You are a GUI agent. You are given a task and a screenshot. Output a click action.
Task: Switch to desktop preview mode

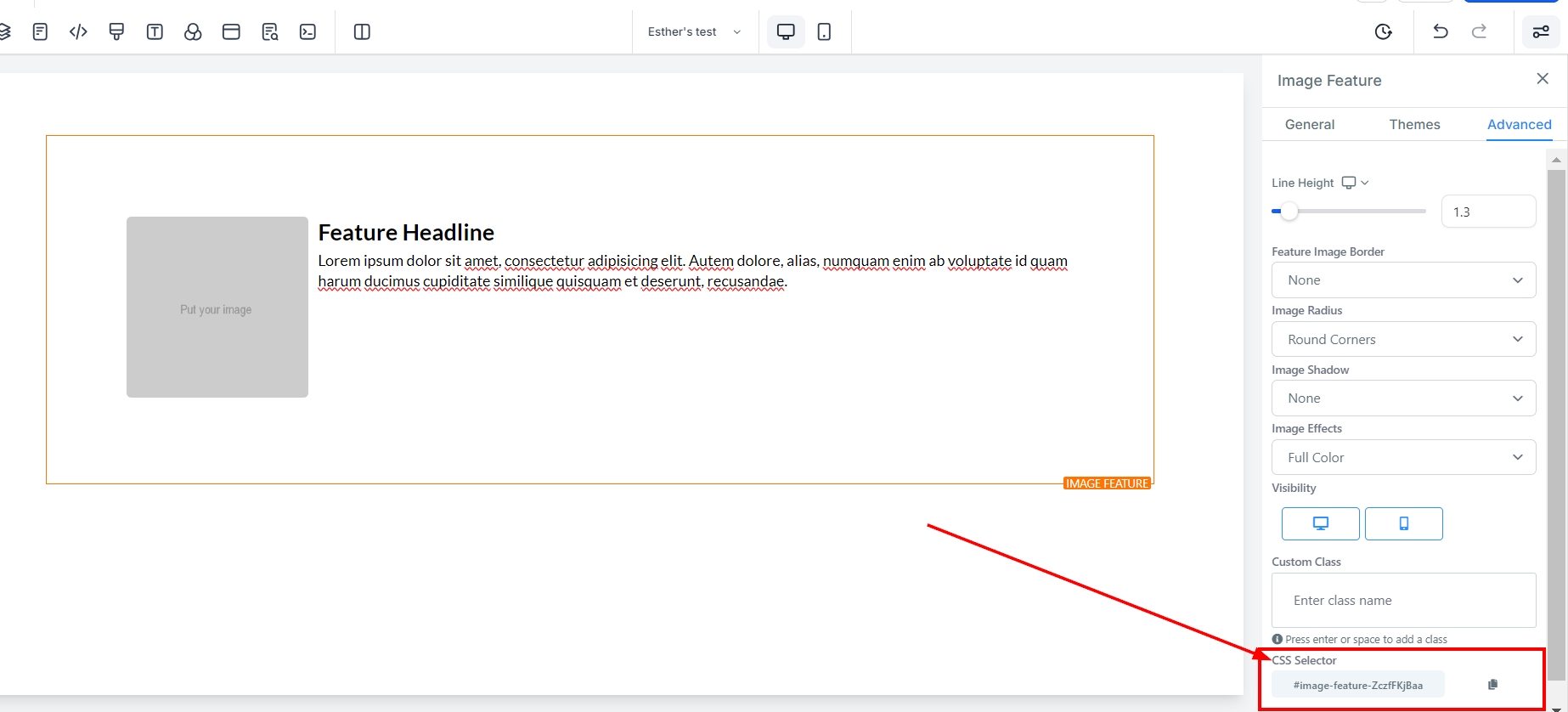click(x=786, y=32)
